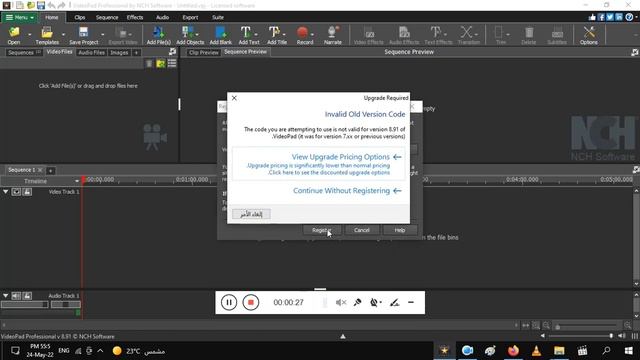
Task: Expand the Add Text dropdown arrow
Action: [256, 34]
